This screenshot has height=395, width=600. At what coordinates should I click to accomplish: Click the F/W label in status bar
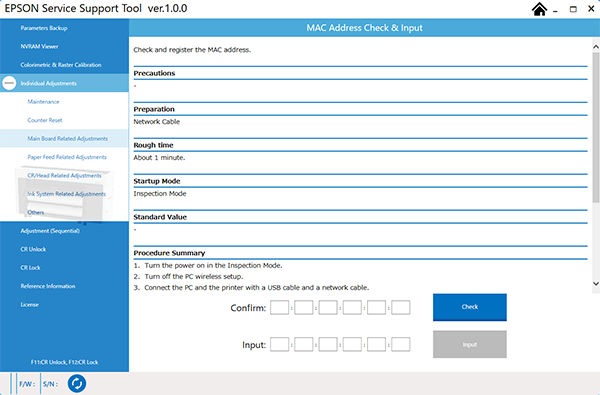click(27, 384)
